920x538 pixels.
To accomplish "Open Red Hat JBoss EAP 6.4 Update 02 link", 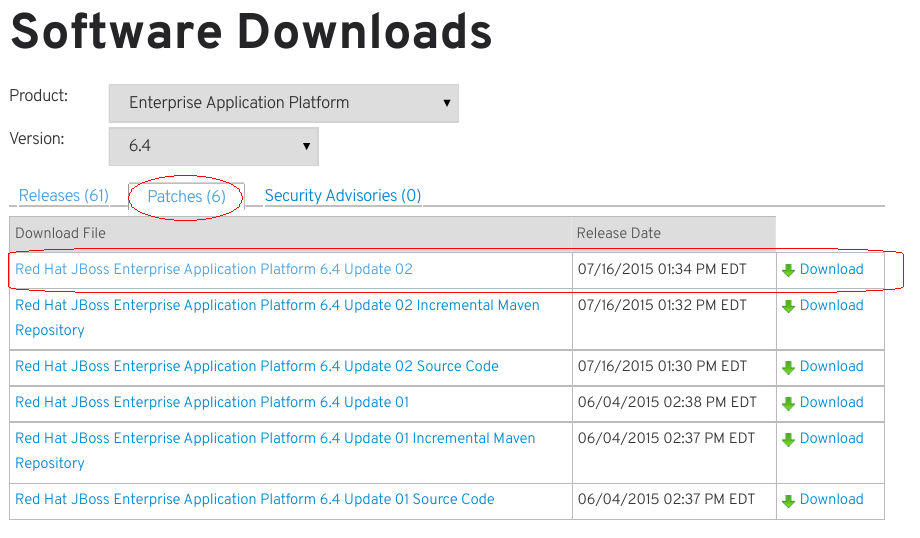I will point(214,269).
